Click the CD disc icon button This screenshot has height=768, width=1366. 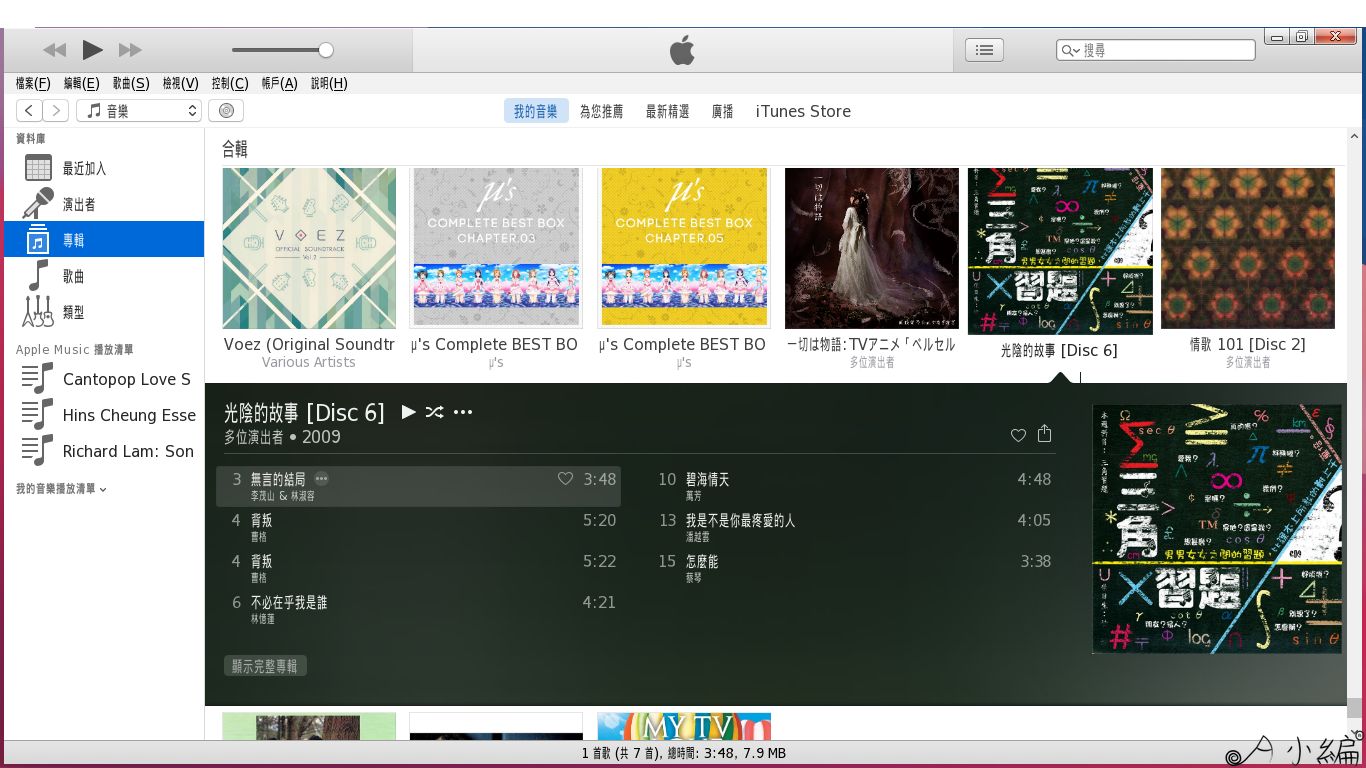(226, 111)
